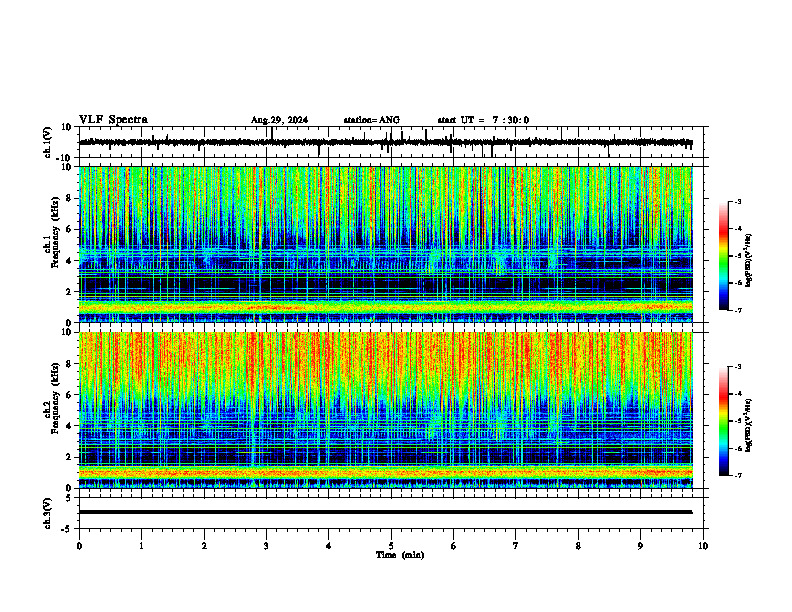792x612 pixels.
Task: Click the ch.2 color scale bar
Action: coord(724,421)
